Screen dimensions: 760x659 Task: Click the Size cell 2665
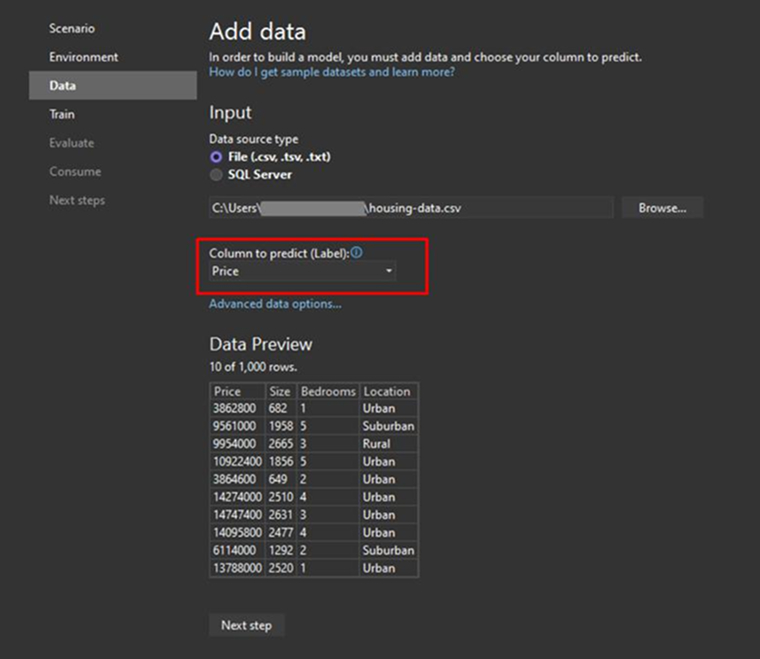[x=281, y=444]
